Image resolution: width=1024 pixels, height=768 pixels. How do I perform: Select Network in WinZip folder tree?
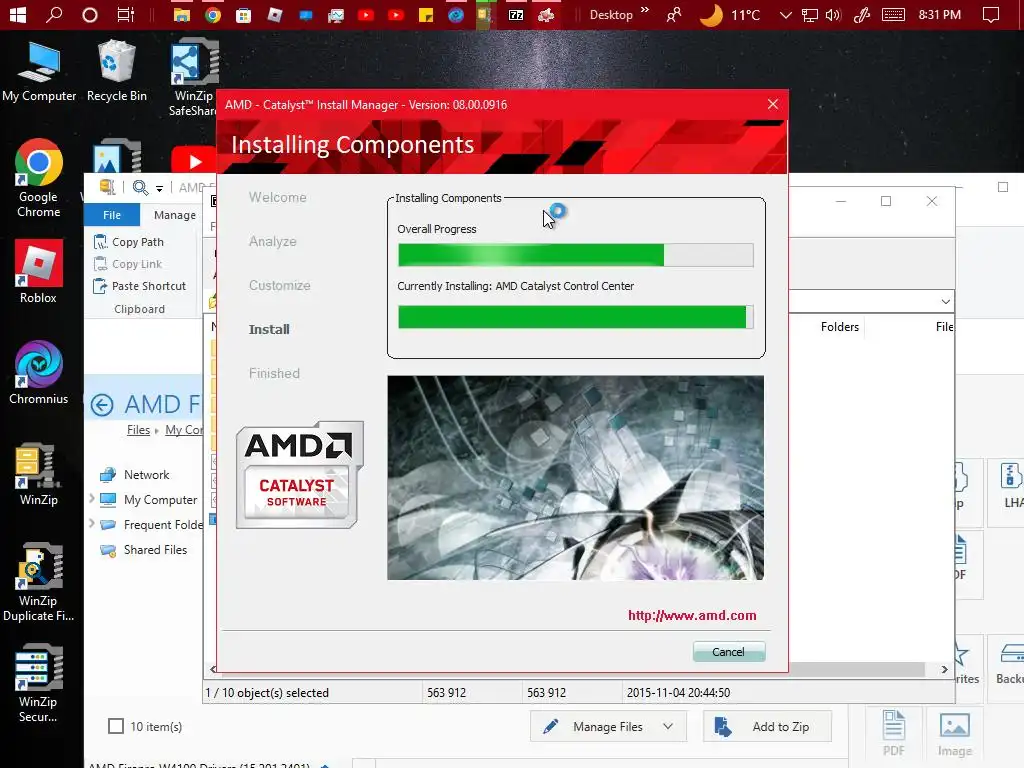(x=135, y=475)
